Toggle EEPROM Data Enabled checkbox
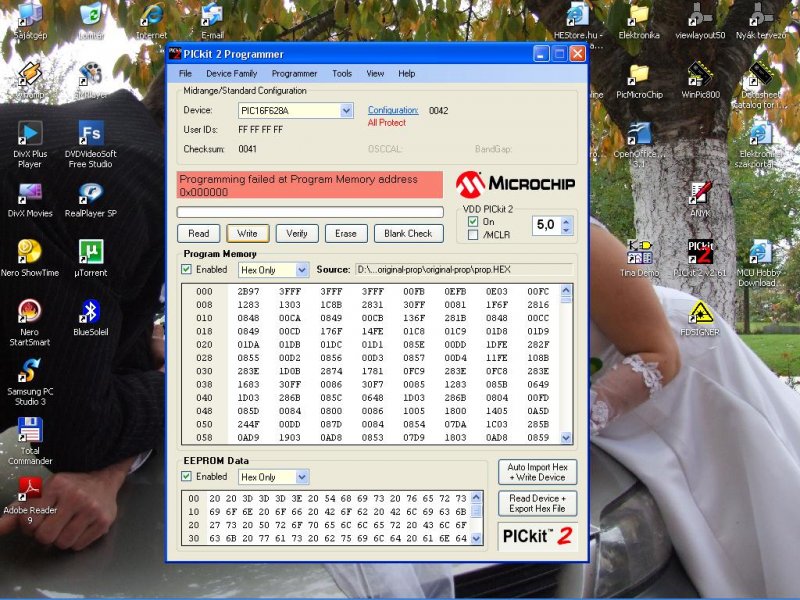Viewport: 800px width, 600px height. tap(187, 477)
